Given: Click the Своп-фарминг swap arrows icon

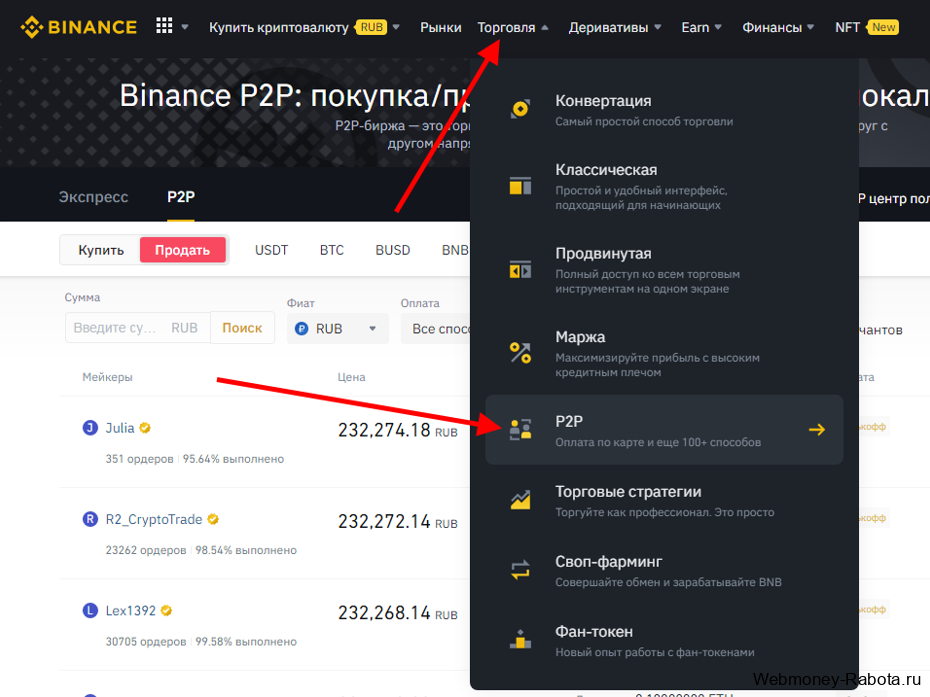Looking at the screenshot, I should tap(520, 570).
